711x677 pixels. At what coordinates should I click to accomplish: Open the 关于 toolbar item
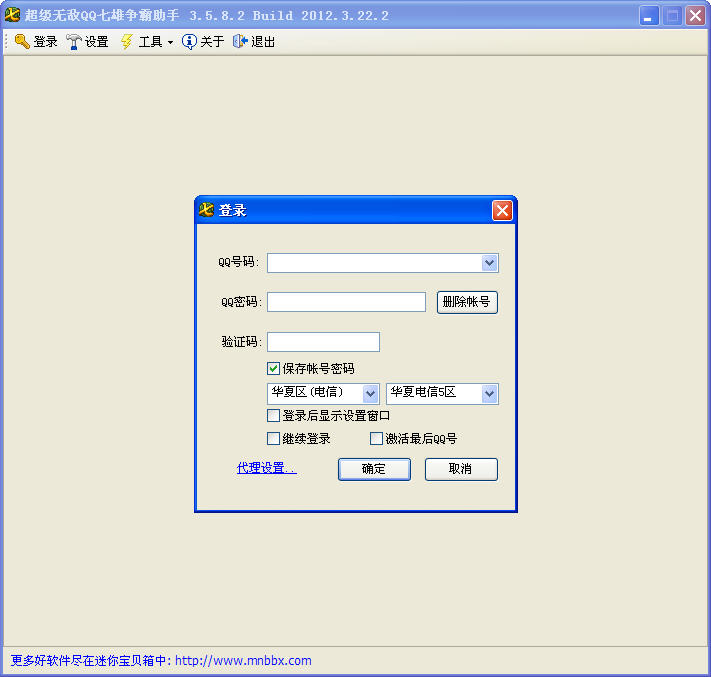(203, 42)
